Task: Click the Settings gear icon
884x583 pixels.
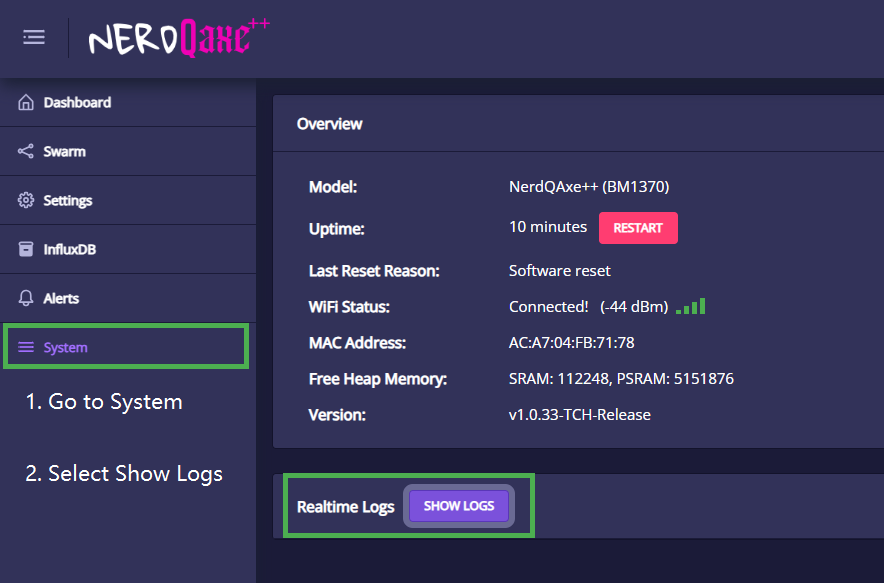Action: pos(26,201)
